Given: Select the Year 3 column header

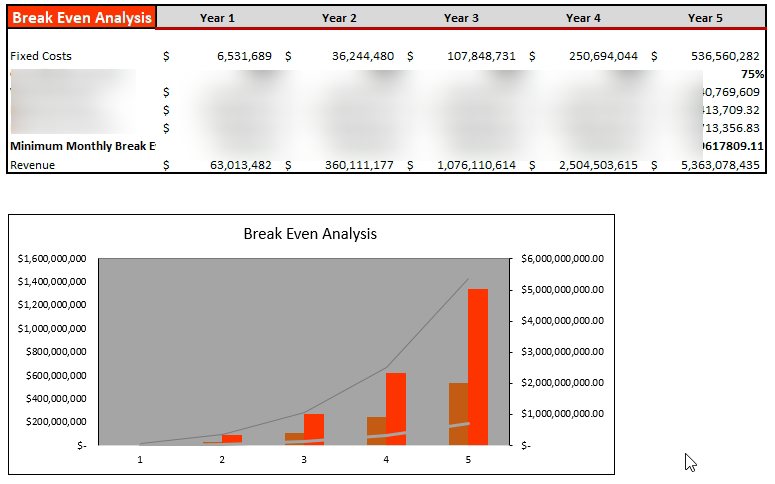Looking at the screenshot, I should 461,18.
